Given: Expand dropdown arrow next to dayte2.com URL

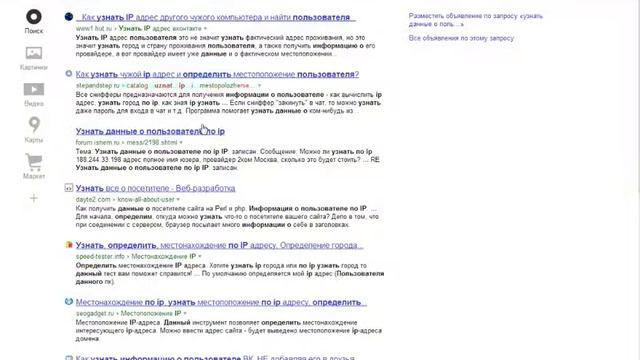Looking at the screenshot, I should tap(178, 200).
